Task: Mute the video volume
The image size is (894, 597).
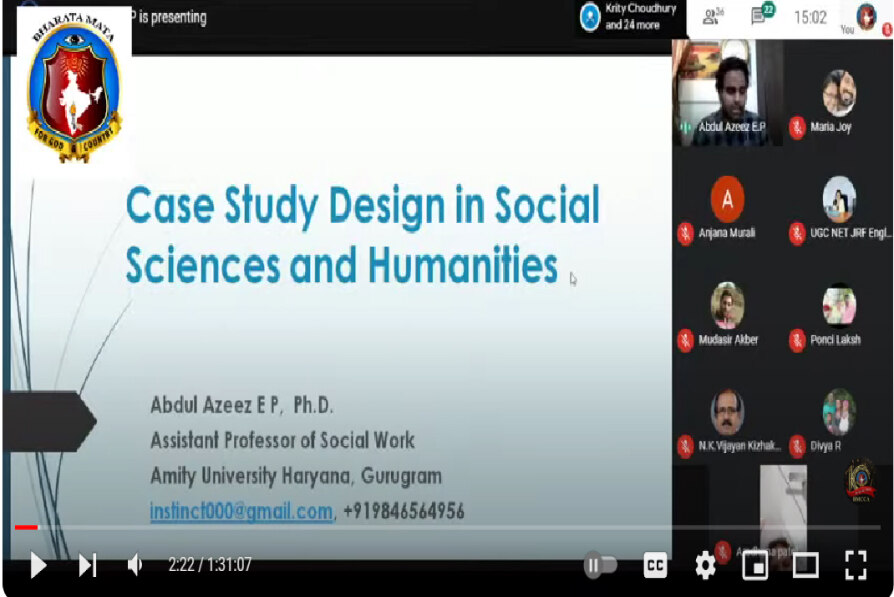Action: tap(135, 565)
